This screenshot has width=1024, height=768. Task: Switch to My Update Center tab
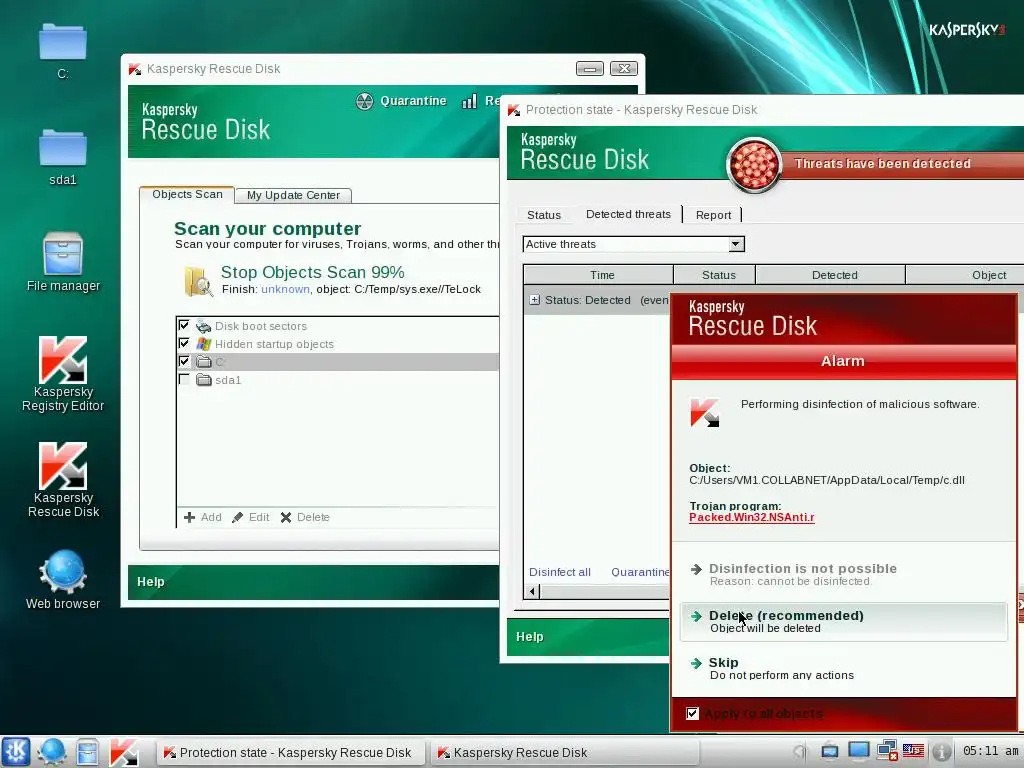[x=293, y=195]
